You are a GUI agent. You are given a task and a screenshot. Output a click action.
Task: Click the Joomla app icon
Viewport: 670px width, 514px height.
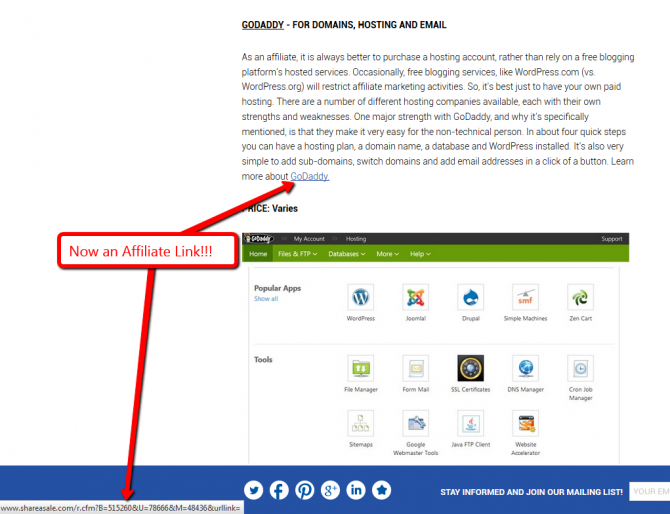click(415, 297)
